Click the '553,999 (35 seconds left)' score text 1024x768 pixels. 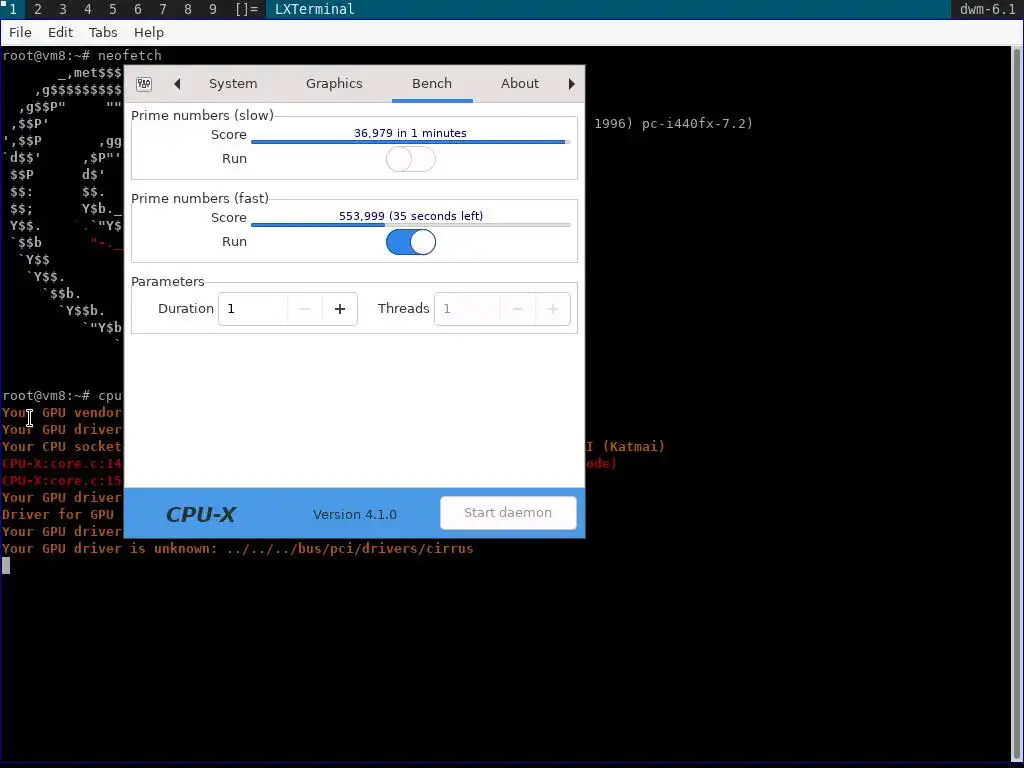[411, 216]
